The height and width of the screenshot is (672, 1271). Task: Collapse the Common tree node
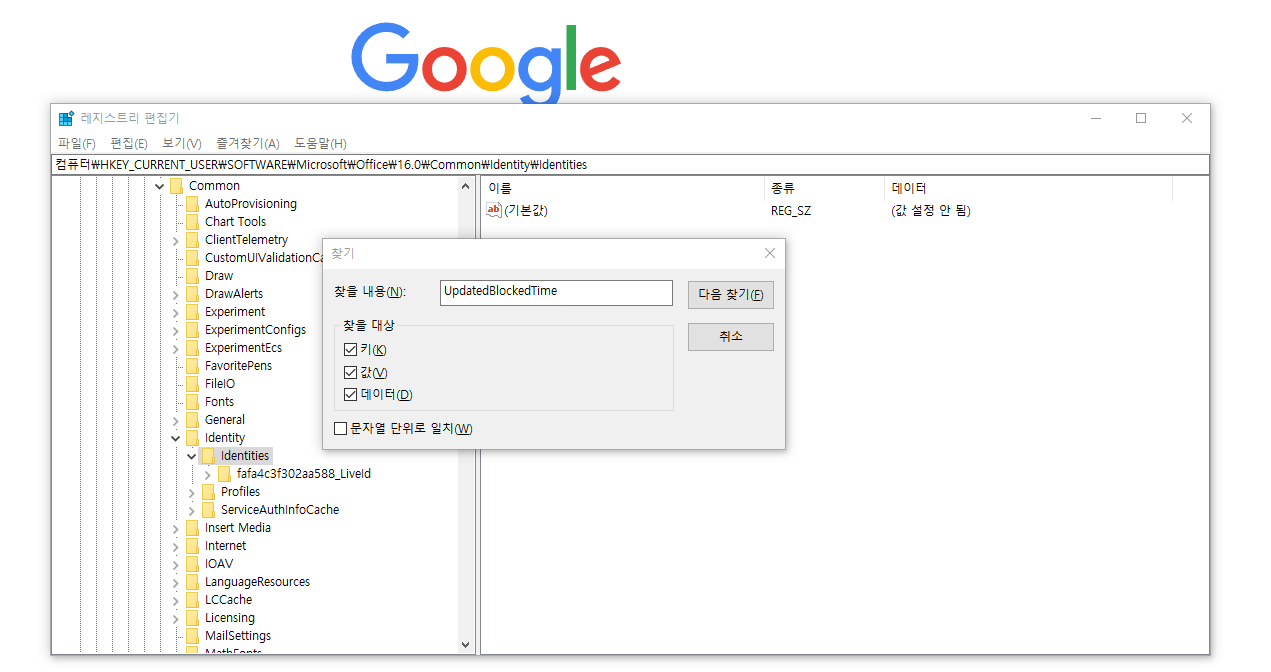[x=160, y=186]
